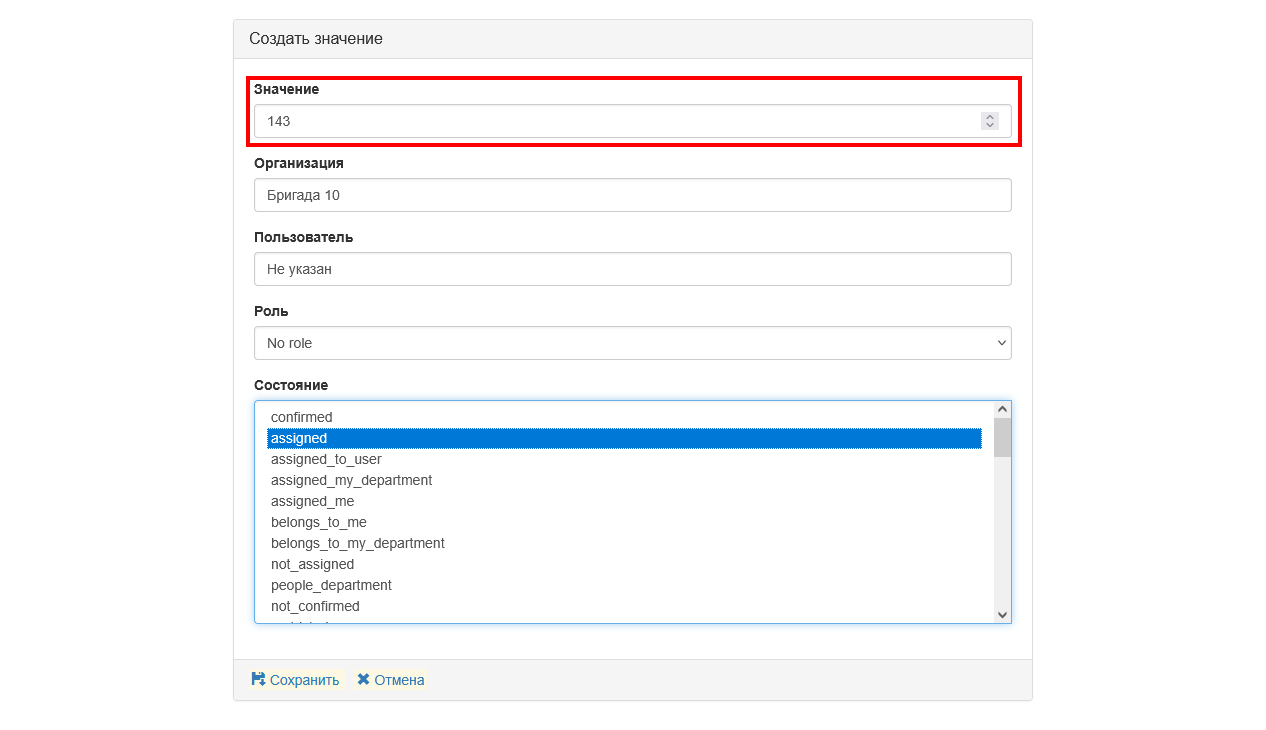Image resolution: width=1266 pixels, height=730 pixels.
Task: Increase value with stepper up arrow
Action: coord(990,116)
